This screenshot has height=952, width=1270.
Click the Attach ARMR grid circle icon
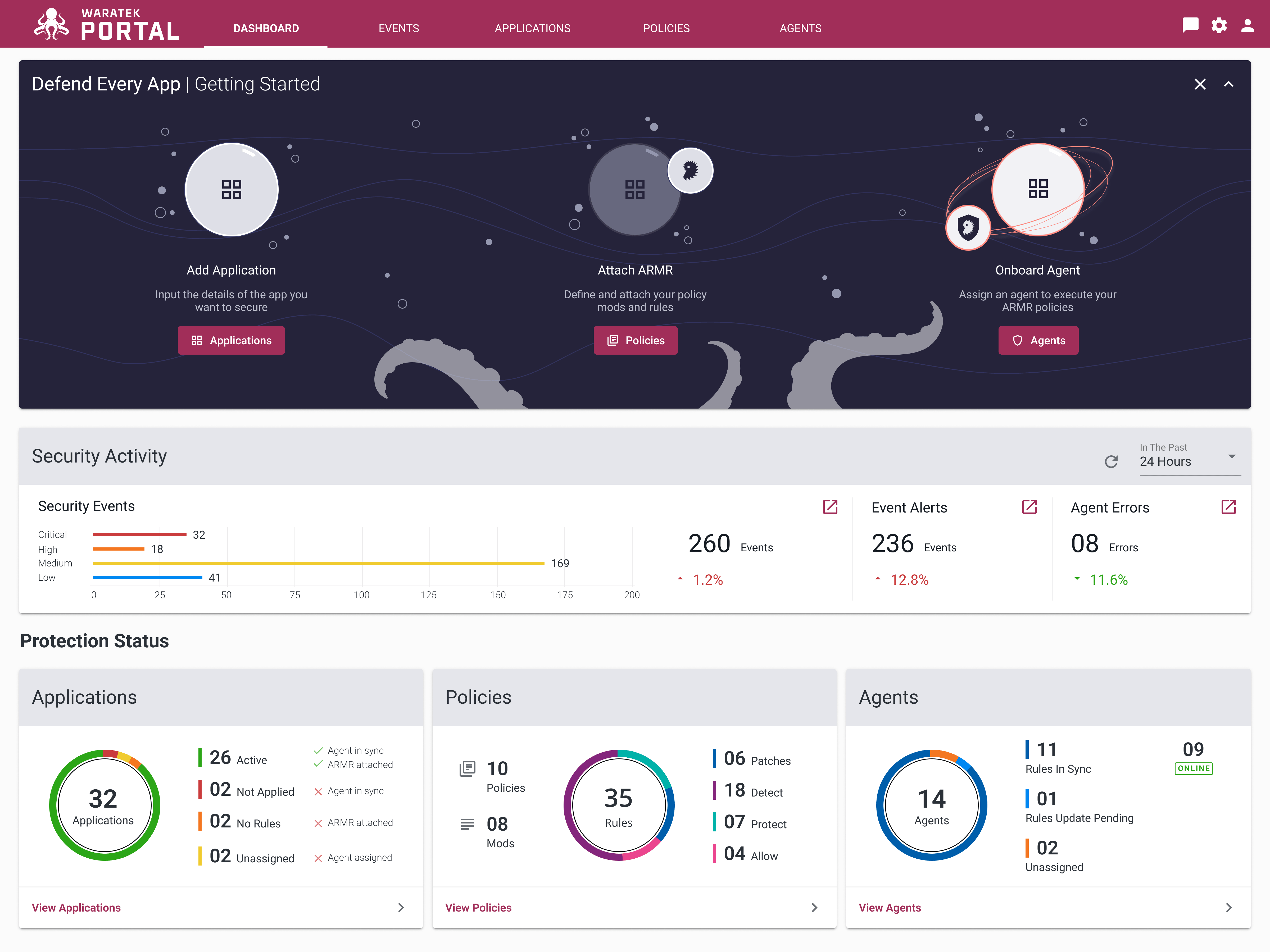click(x=634, y=189)
